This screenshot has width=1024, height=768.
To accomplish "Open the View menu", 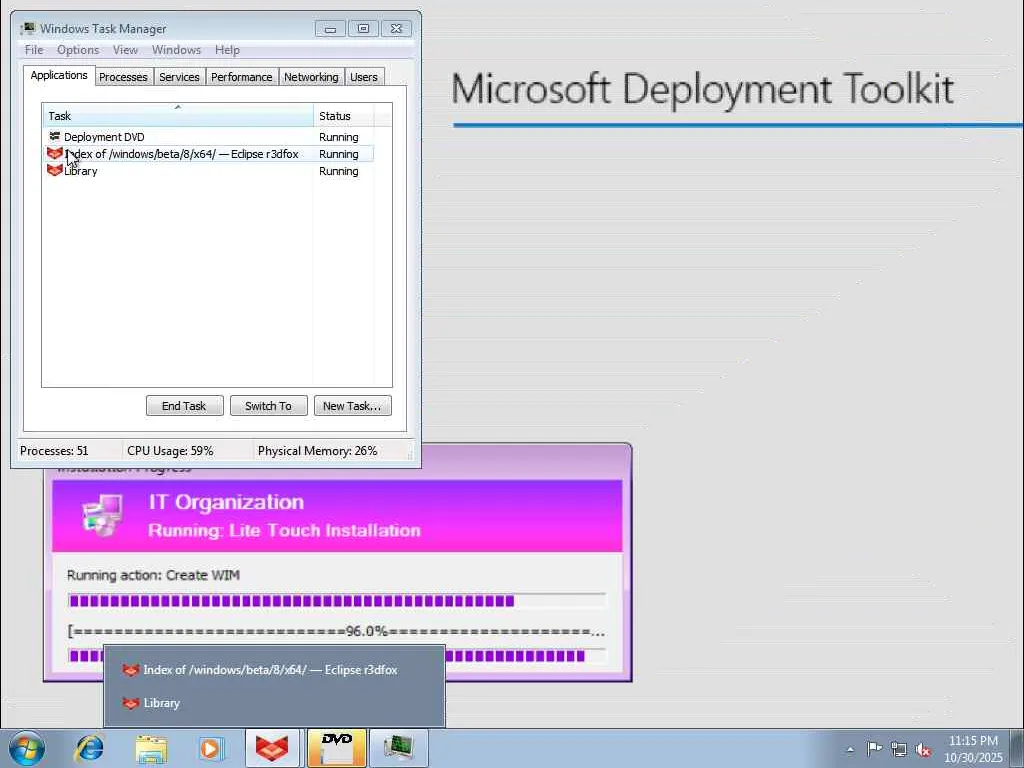I will coord(125,50).
